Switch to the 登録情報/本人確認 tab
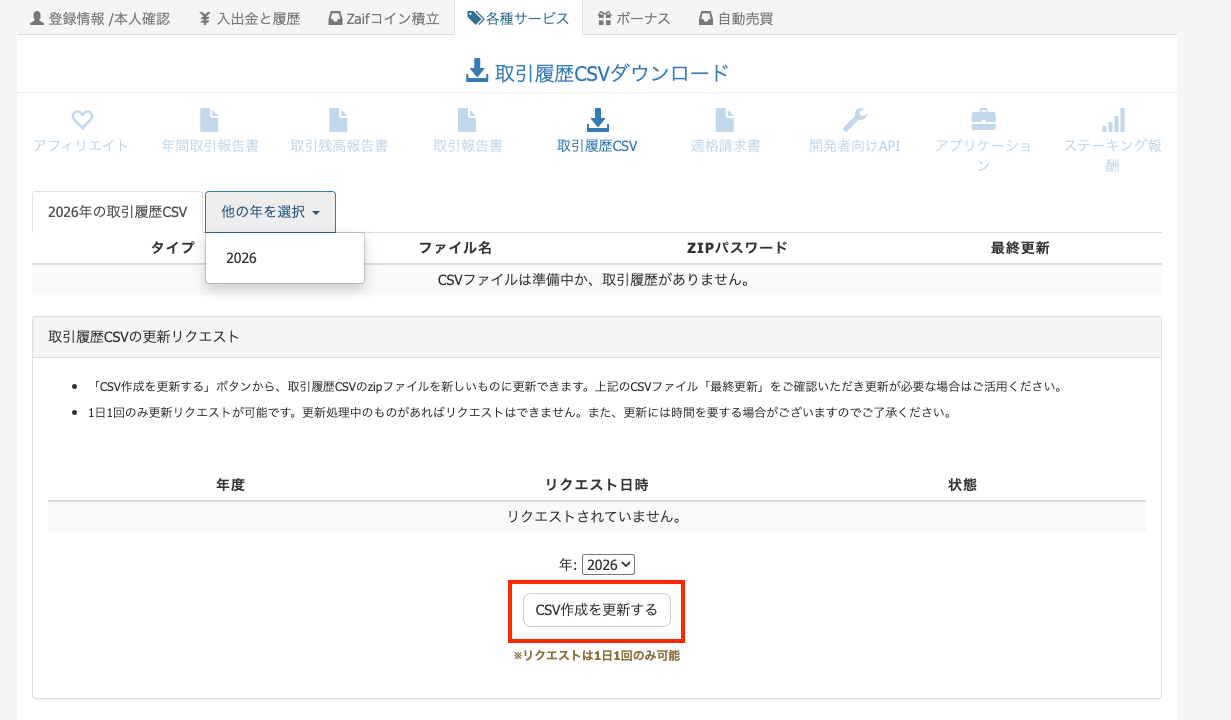 click(100, 18)
